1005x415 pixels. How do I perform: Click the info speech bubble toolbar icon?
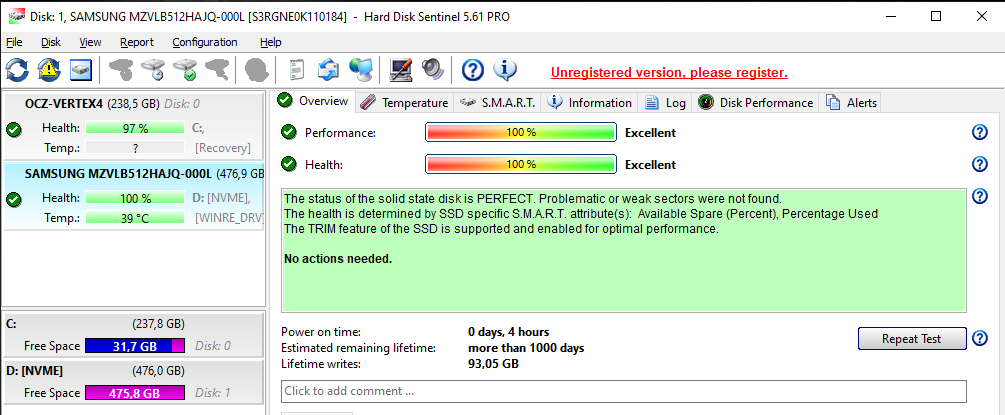(x=504, y=69)
